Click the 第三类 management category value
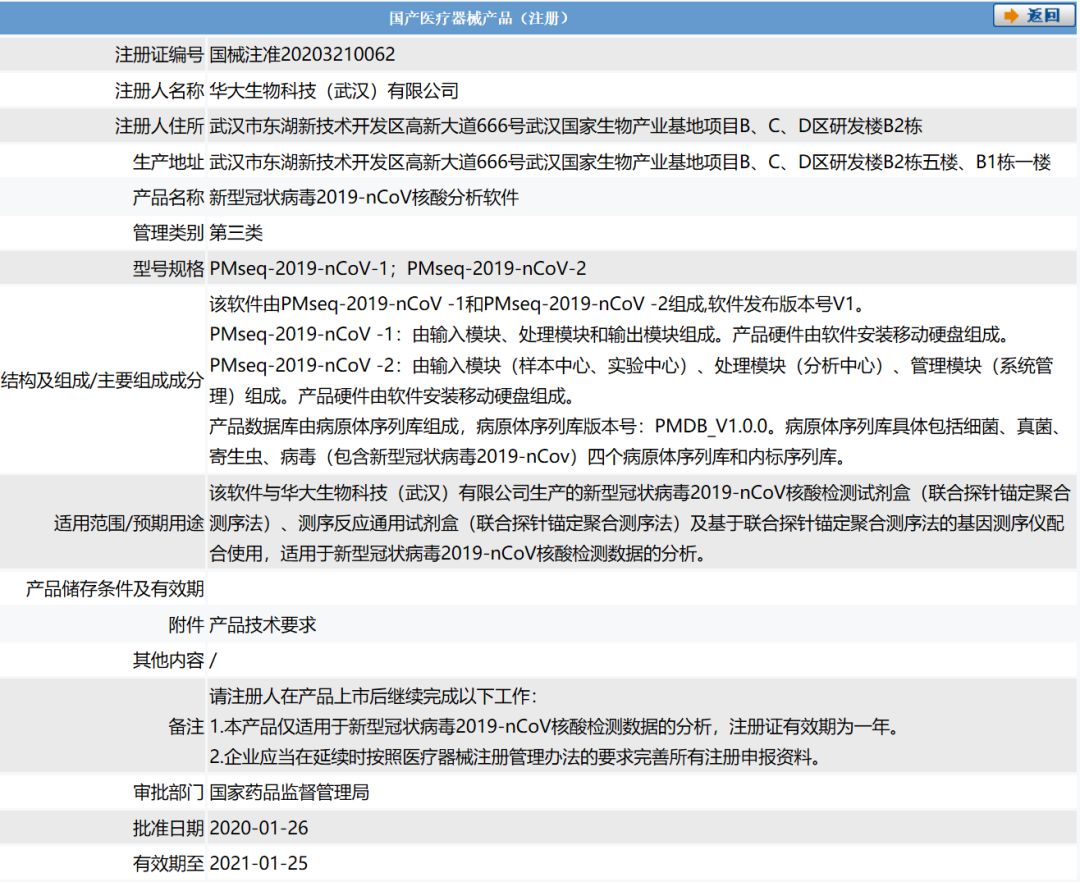This screenshot has width=1080, height=882. (x=236, y=233)
